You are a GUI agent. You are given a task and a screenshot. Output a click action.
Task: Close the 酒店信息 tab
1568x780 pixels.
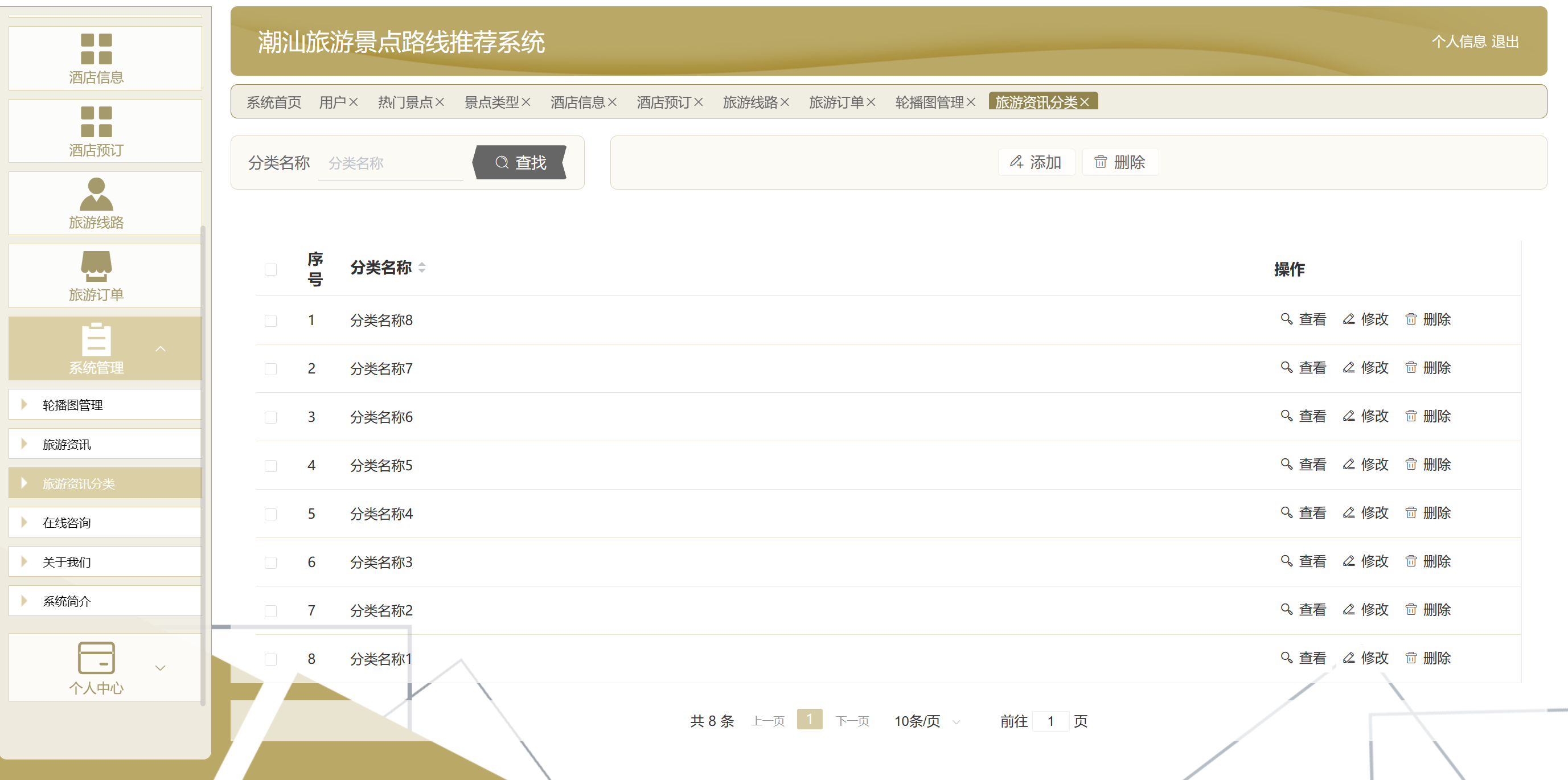point(613,102)
